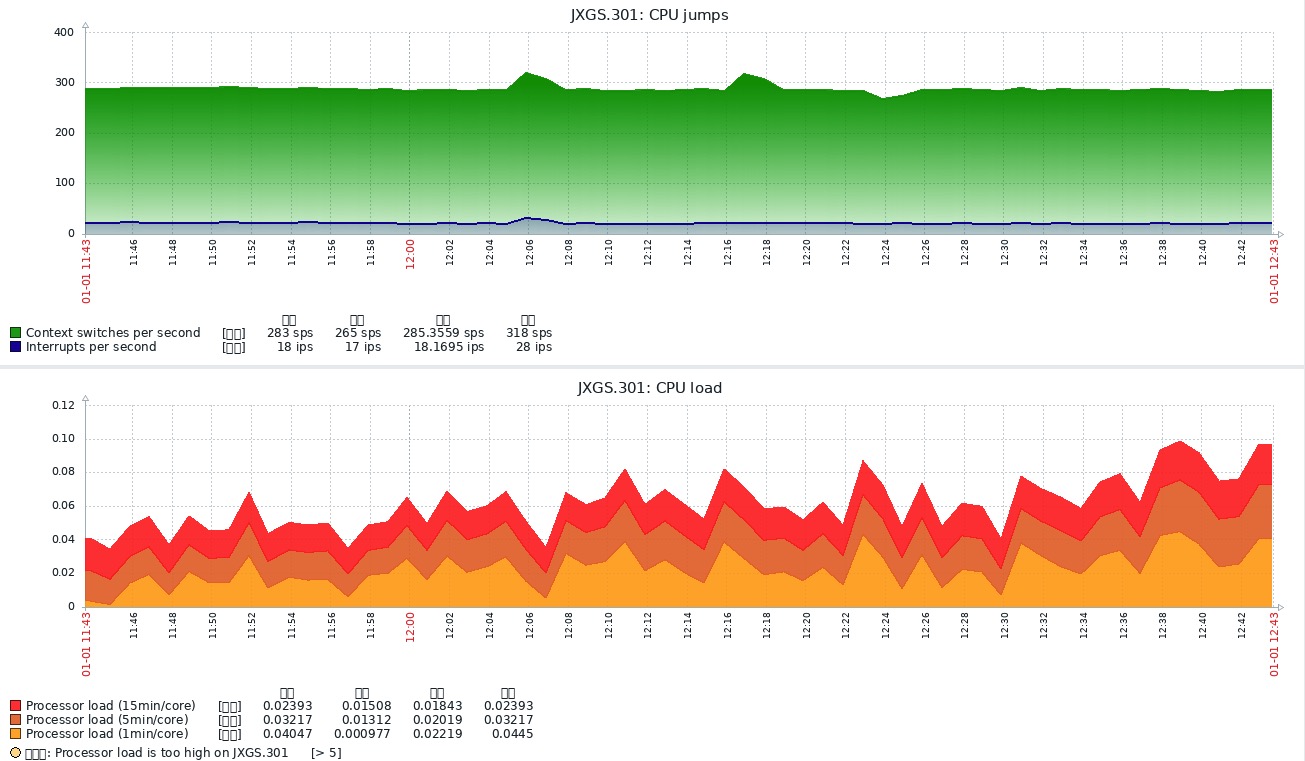
Task: Click the "Processor load (1min/core)" legend label
Action: pyautogui.click(x=106, y=734)
